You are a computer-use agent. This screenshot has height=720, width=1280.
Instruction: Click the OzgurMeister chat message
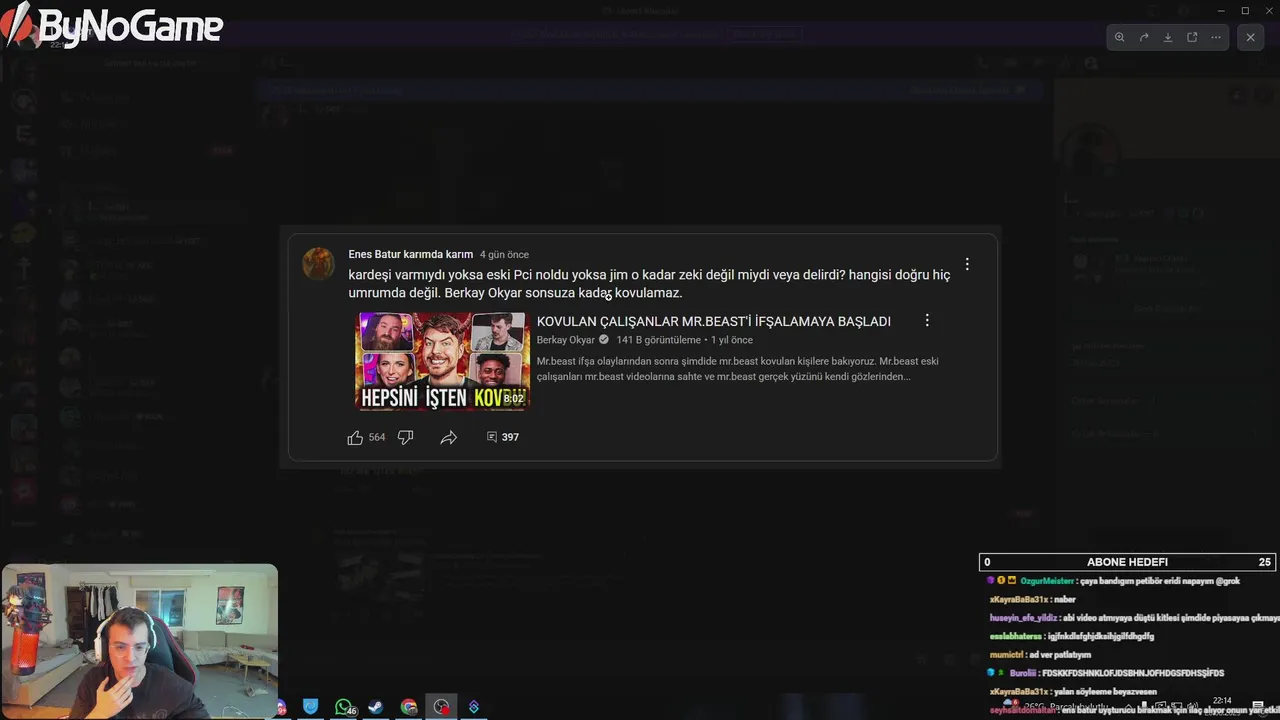tap(1113, 580)
